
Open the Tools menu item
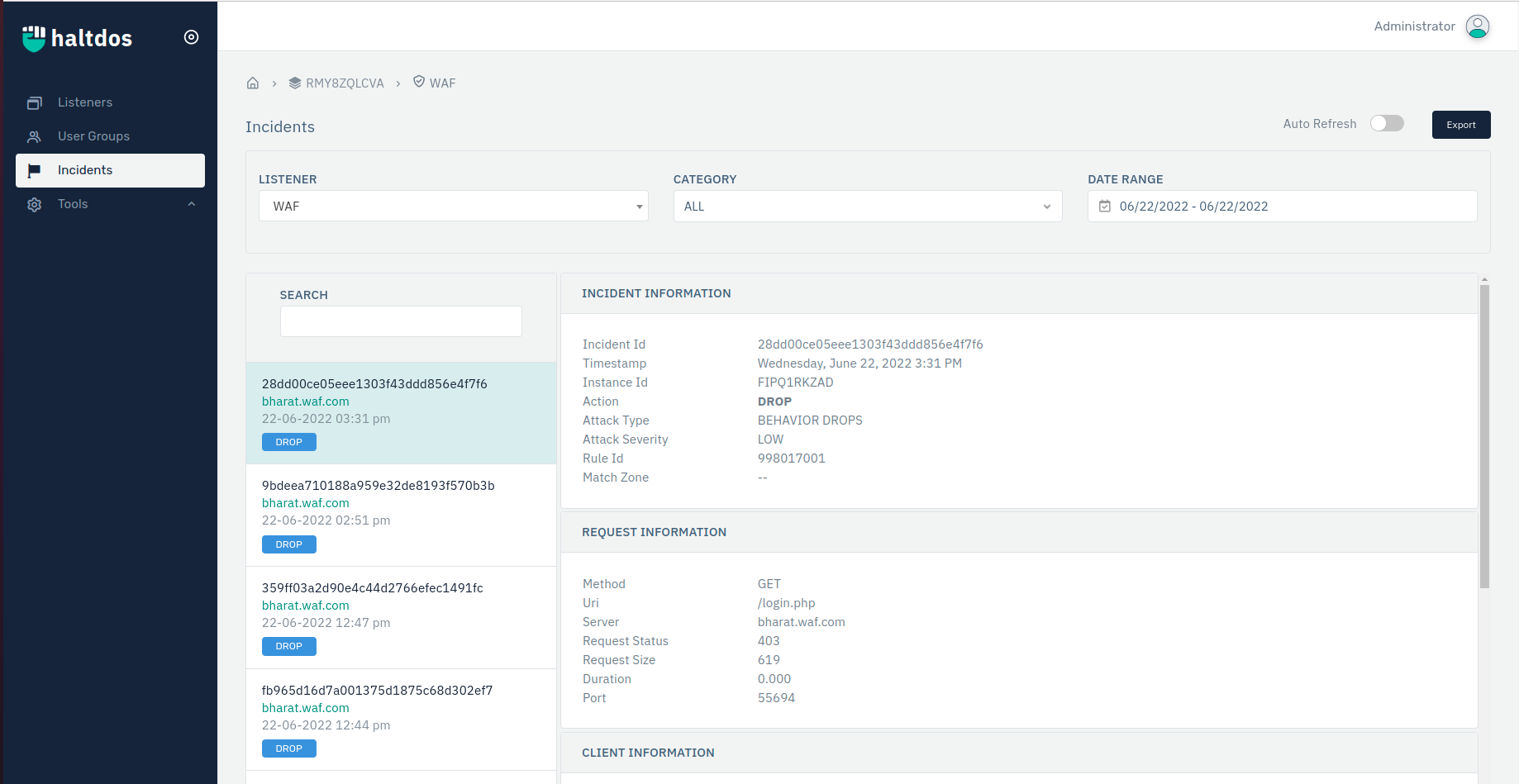coord(110,204)
